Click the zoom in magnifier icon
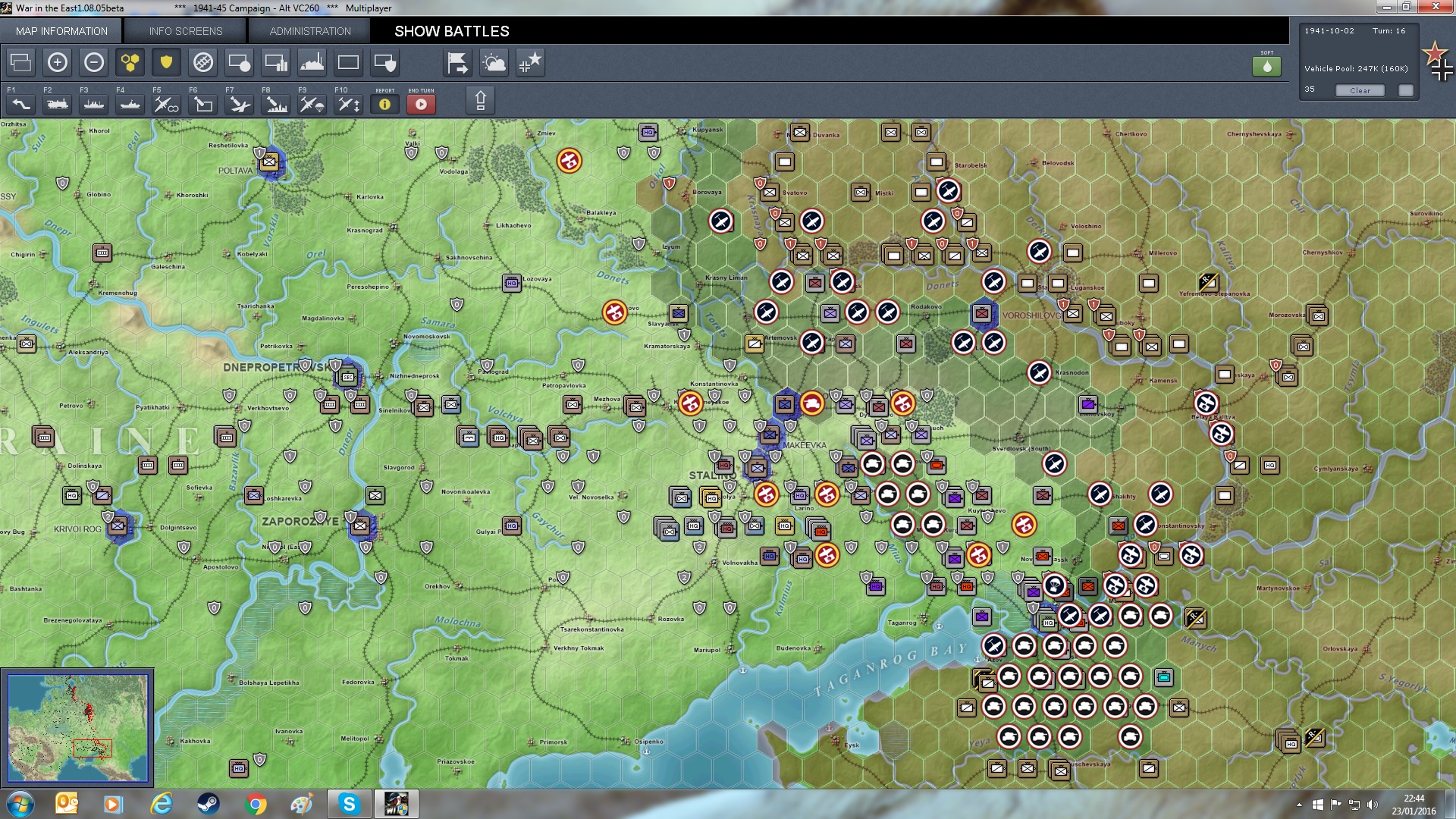 pyautogui.click(x=58, y=62)
